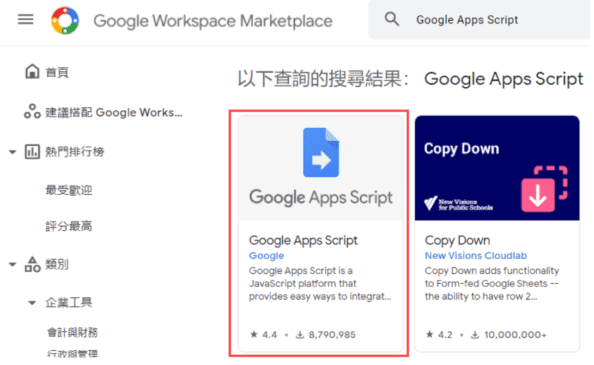Open the 會計與財務 subcategory

[x=72, y=332]
